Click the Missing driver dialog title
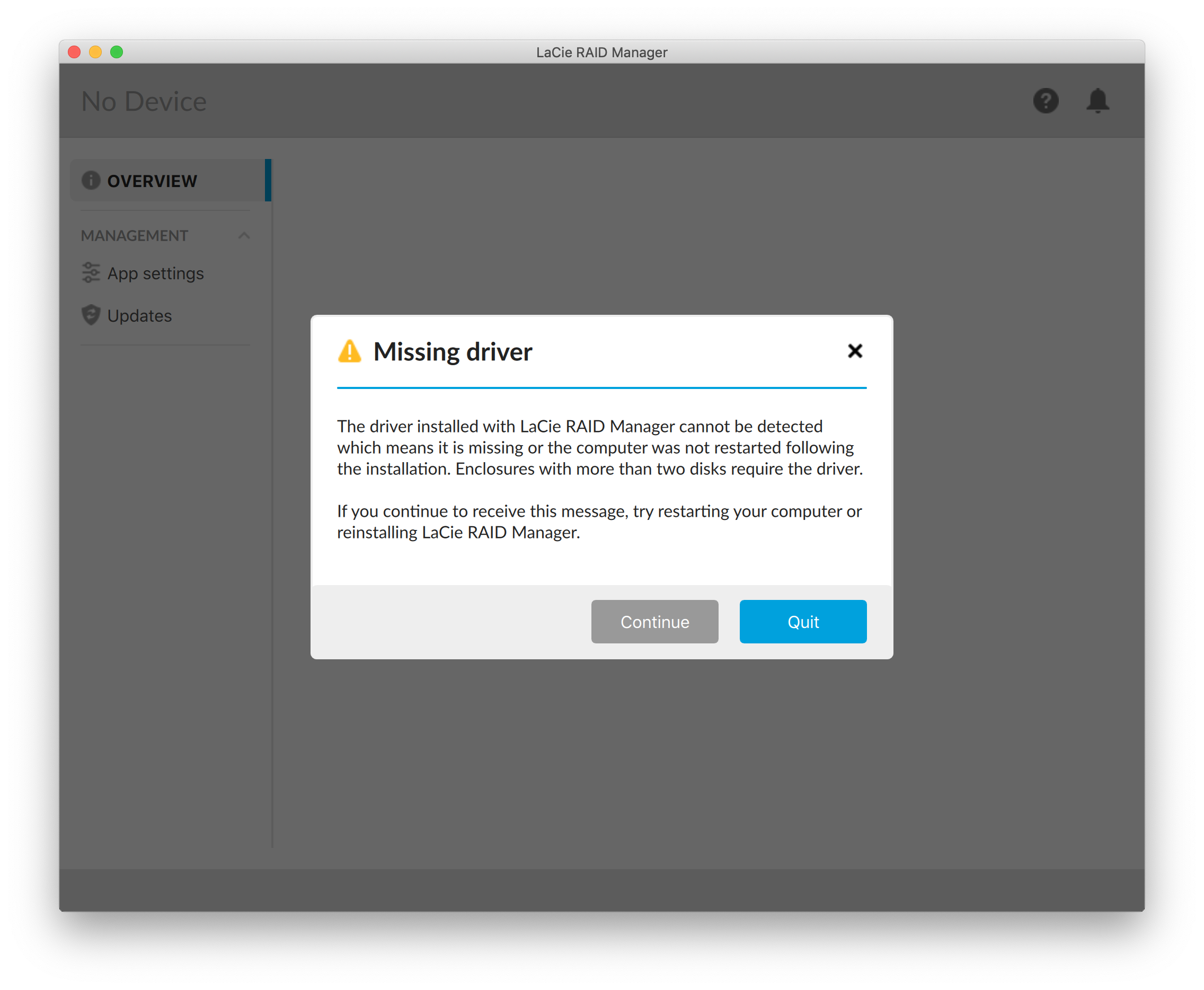Viewport: 1204px width, 990px height. click(453, 351)
